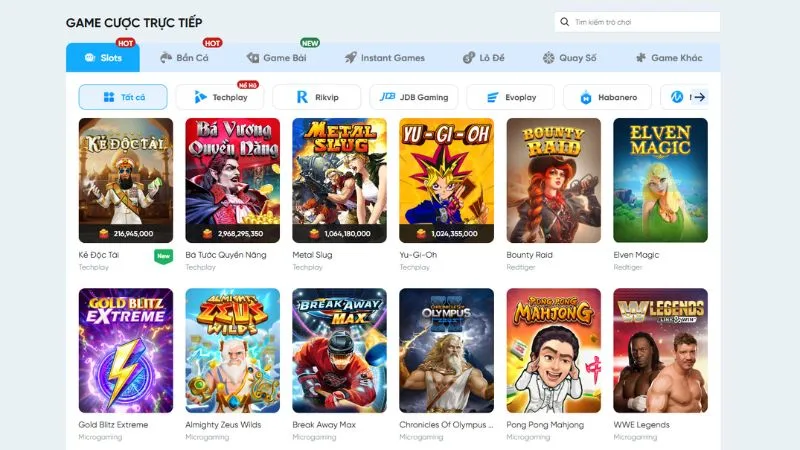The width and height of the screenshot is (800, 450).
Task: Click the Ba Tước Quyền Năng title
Action: 226,255
